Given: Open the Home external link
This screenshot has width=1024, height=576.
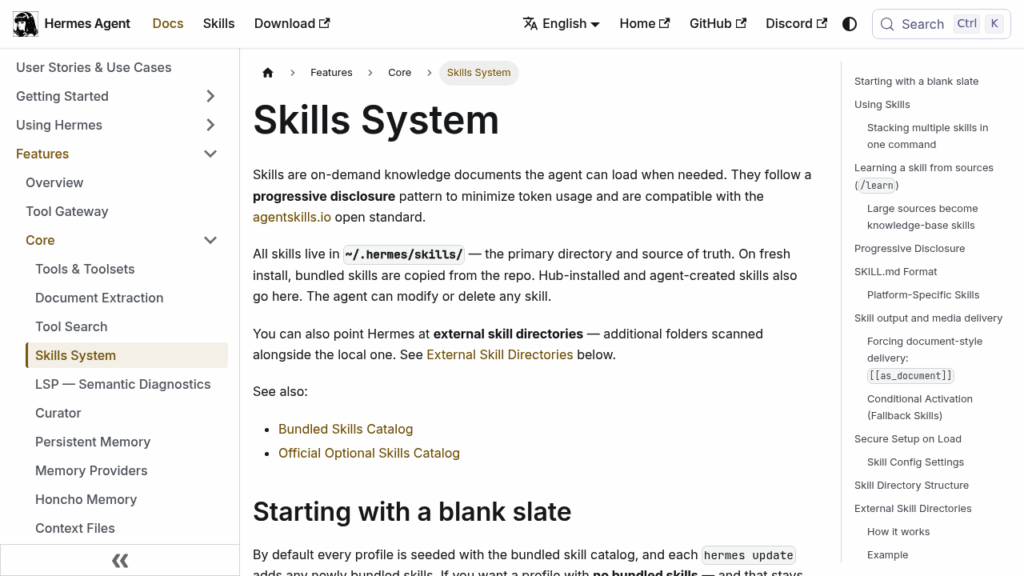Looking at the screenshot, I should [645, 24].
